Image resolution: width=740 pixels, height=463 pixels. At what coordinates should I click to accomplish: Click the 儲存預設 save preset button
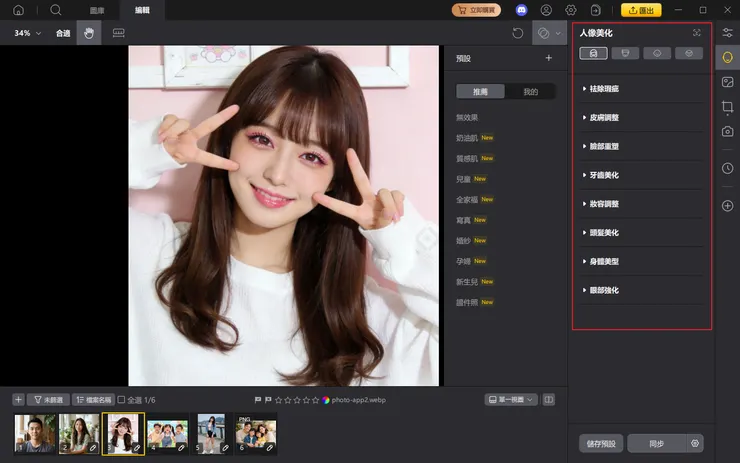[x=601, y=444]
